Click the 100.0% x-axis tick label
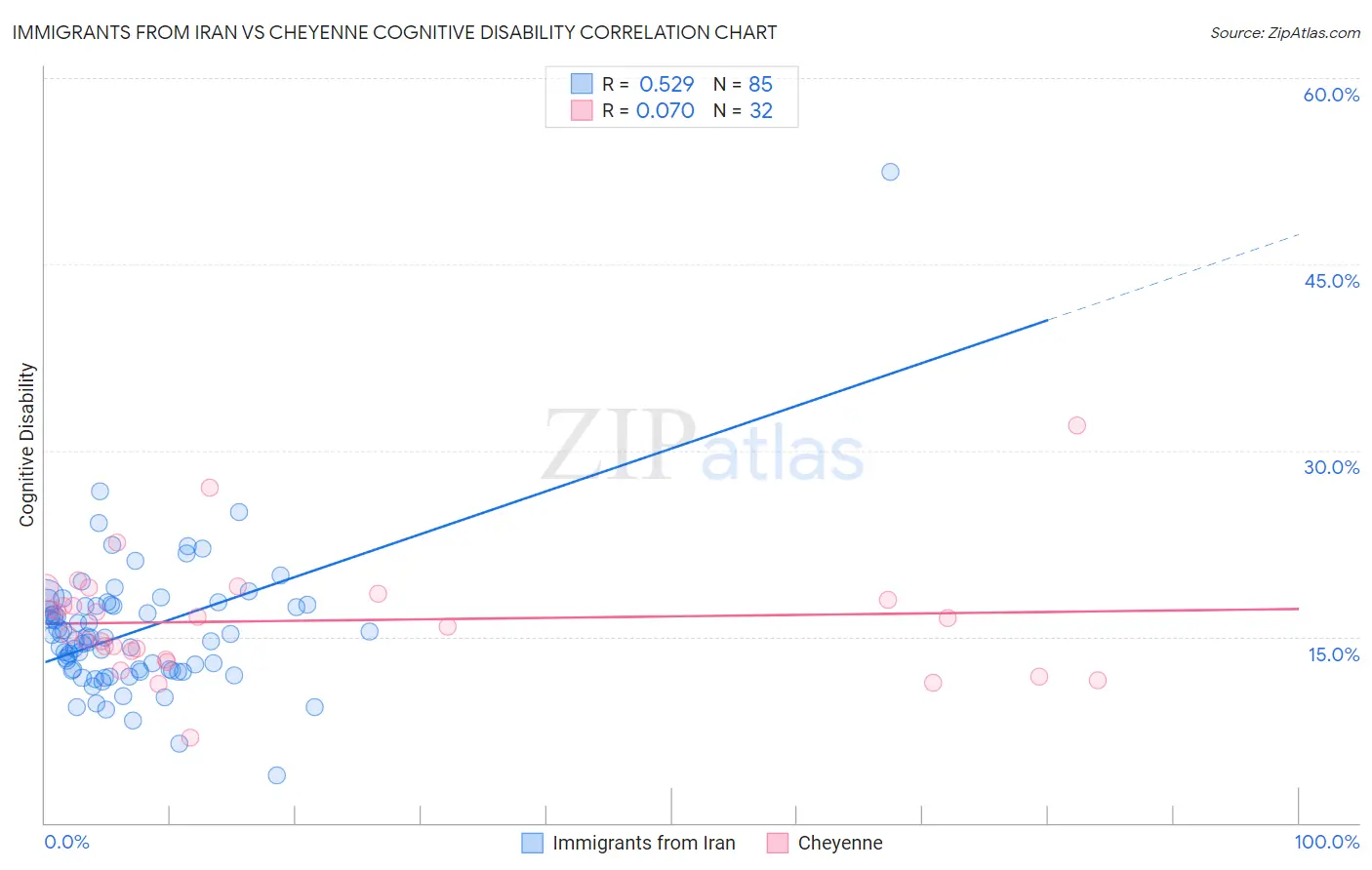This screenshot has height=870, width=1372. 1327,842
